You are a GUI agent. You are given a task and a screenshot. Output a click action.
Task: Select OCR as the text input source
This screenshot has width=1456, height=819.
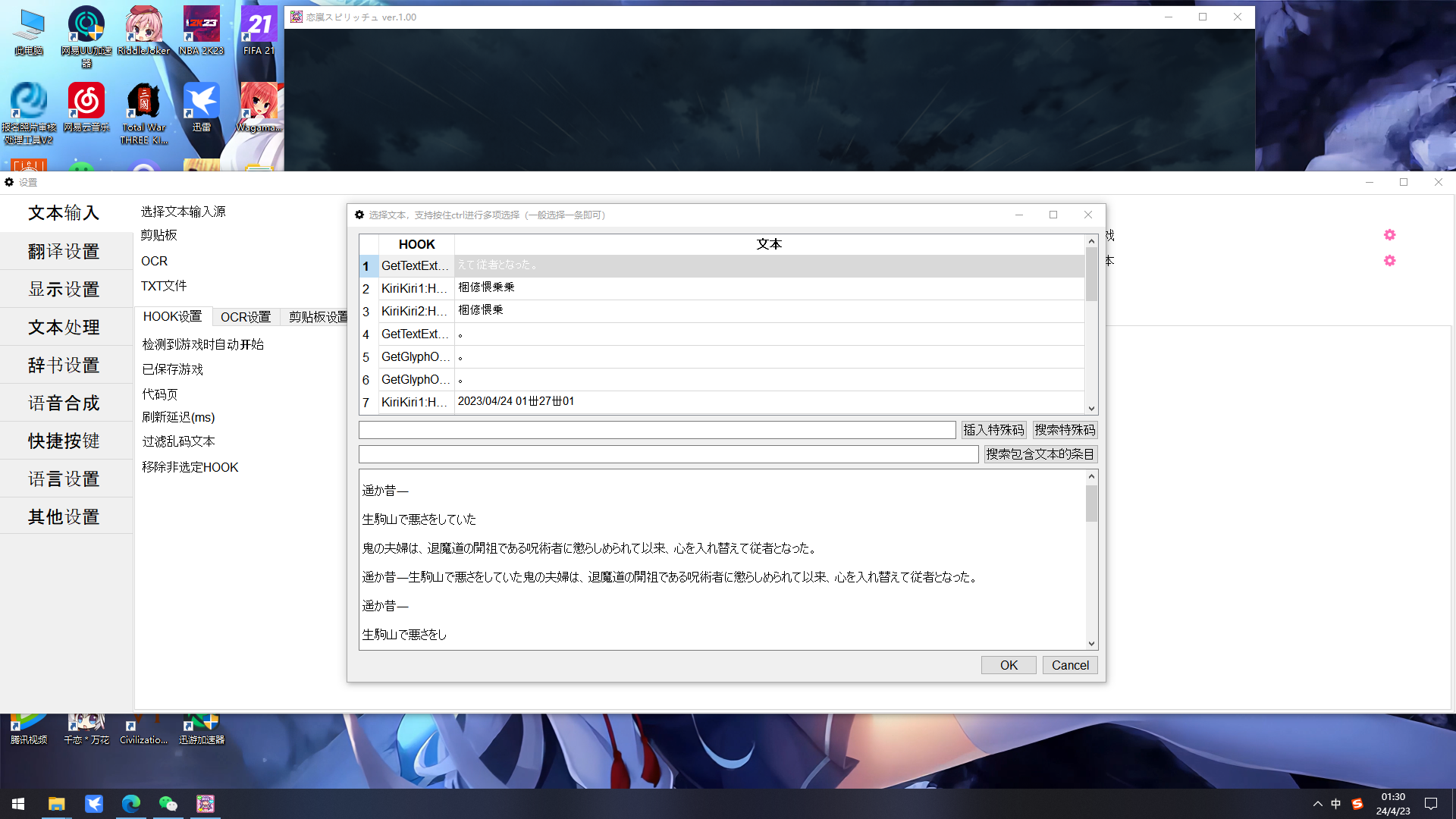pos(154,260)
